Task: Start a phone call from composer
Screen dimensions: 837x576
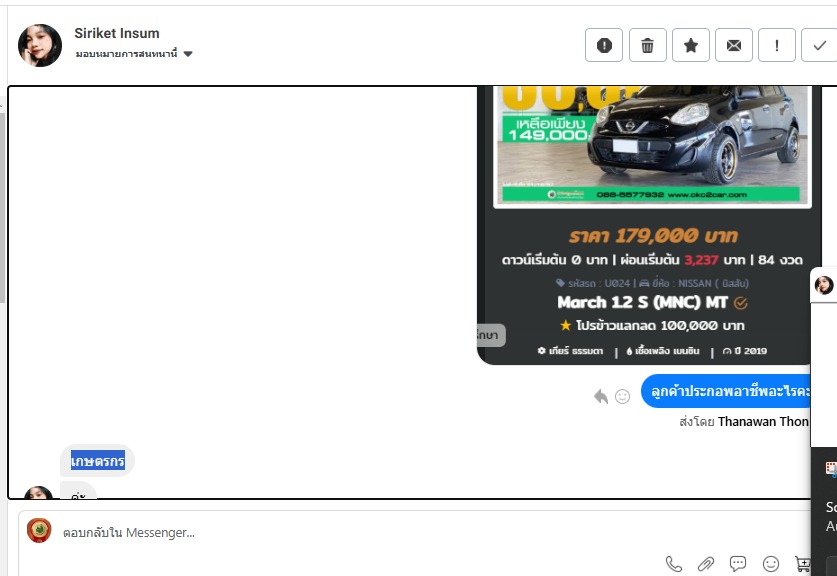Action: pos(674,564)
